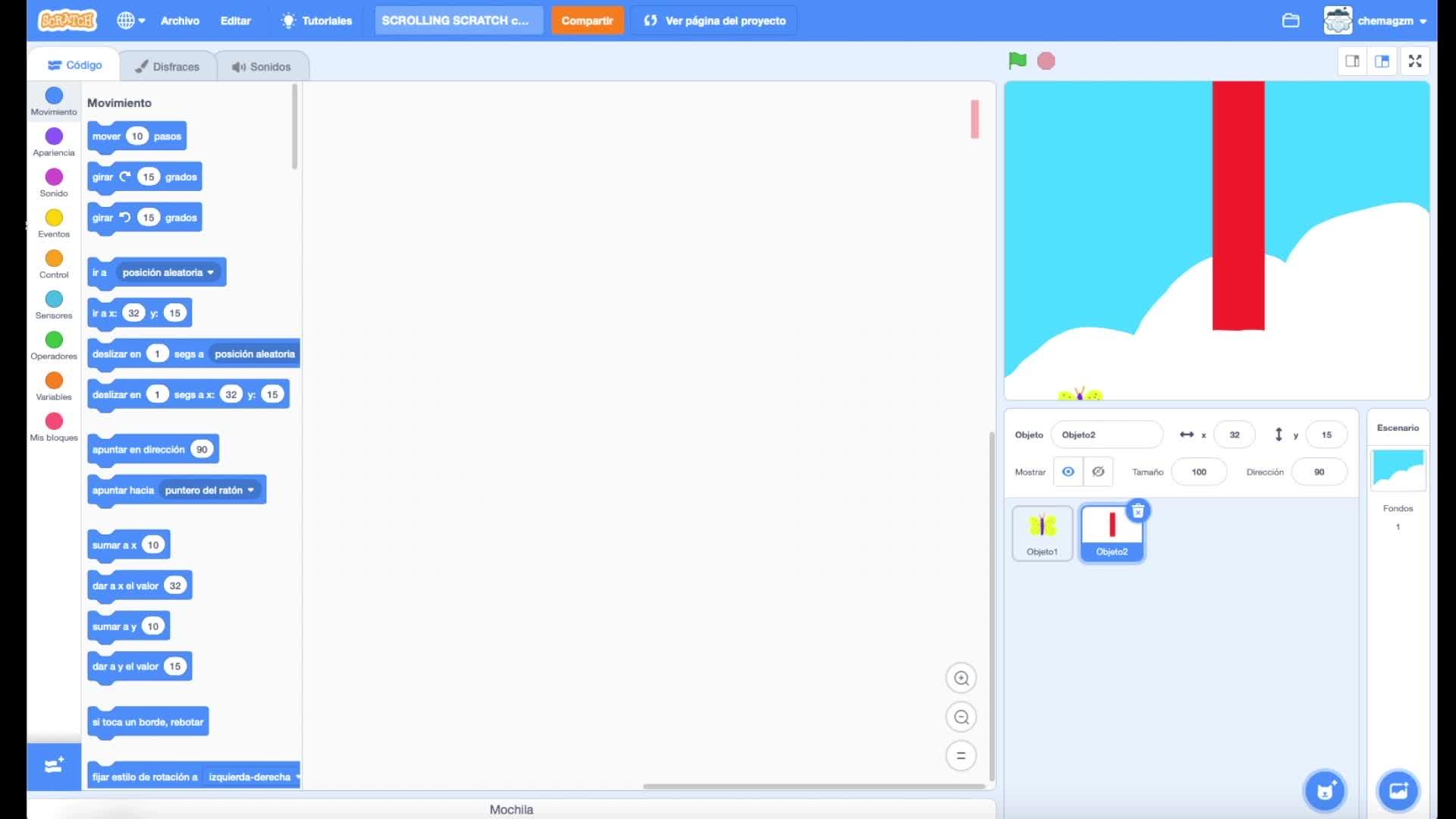Switch to the Disfraces tab
1456x819 pixels.
tap(168, 67)
